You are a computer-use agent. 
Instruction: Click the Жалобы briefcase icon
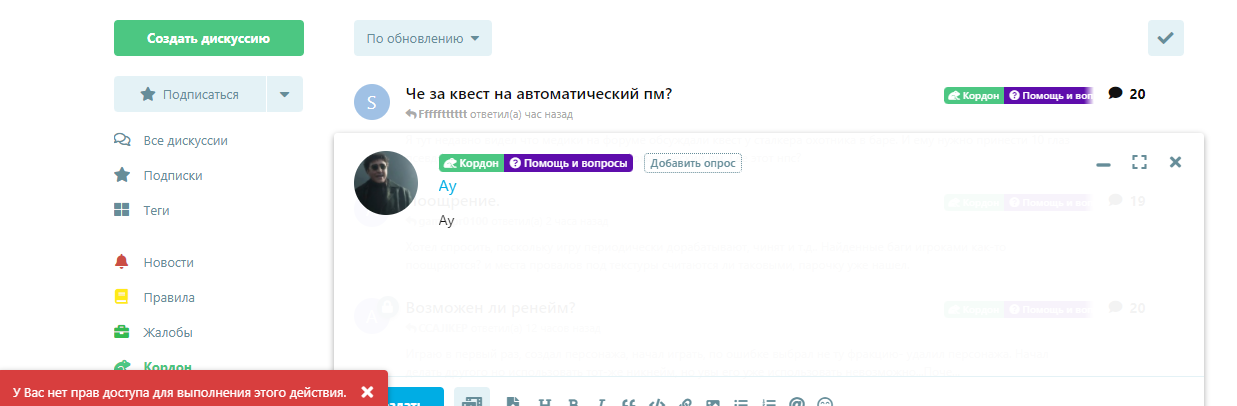tap(122, 332)
